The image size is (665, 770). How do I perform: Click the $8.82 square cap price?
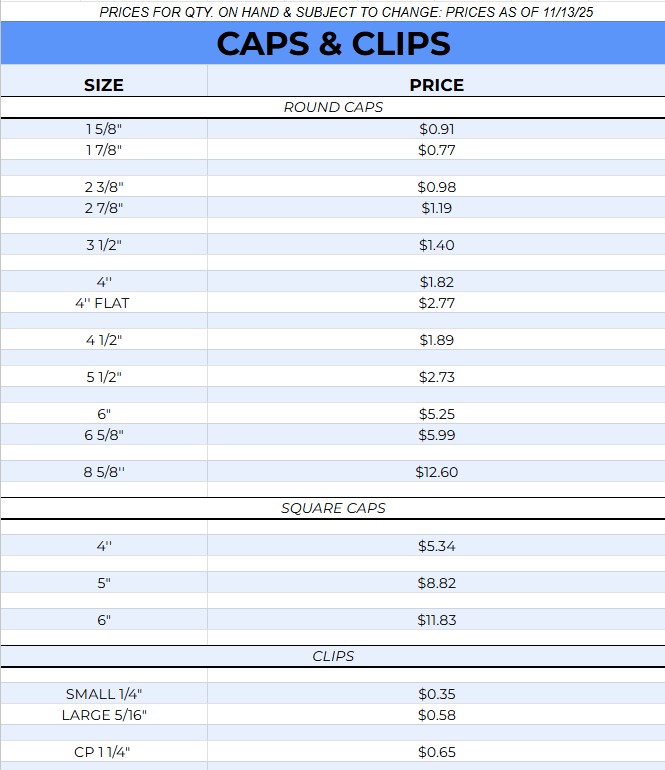(436, 583)
